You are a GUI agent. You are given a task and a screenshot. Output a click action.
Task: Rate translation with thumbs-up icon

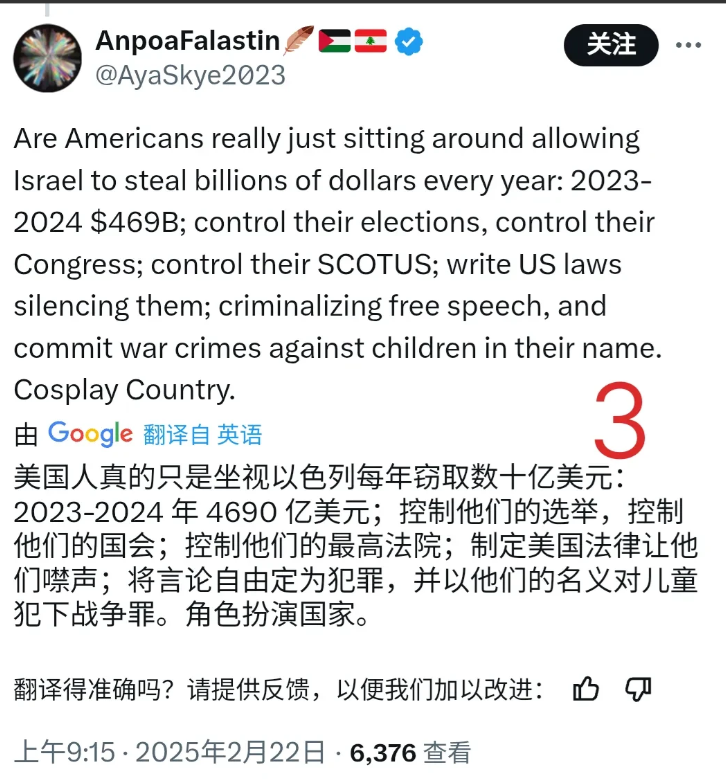click(x=586, y=690)
